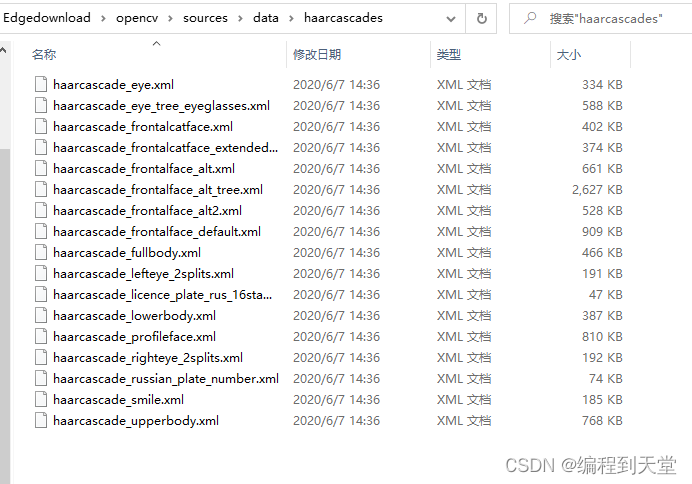Select file name haarcascade_frontalcatface_extended...
Viewport: 692px width, 484px height.
[x=165, y=148]
